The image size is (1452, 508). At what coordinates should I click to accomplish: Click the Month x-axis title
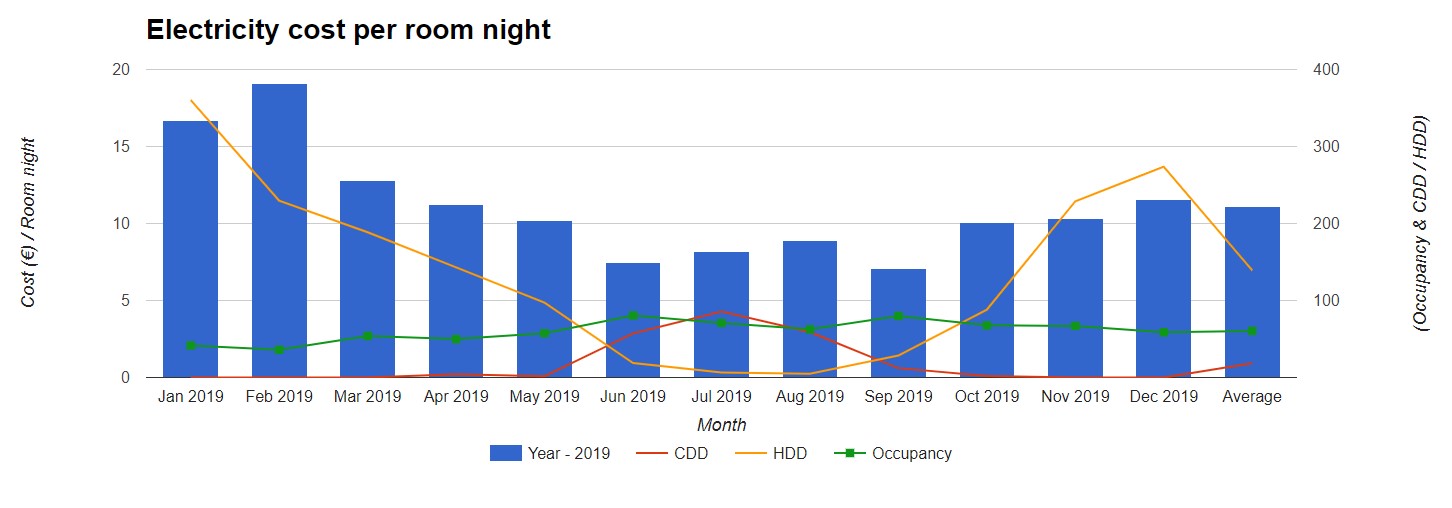[x=721, y=425]
